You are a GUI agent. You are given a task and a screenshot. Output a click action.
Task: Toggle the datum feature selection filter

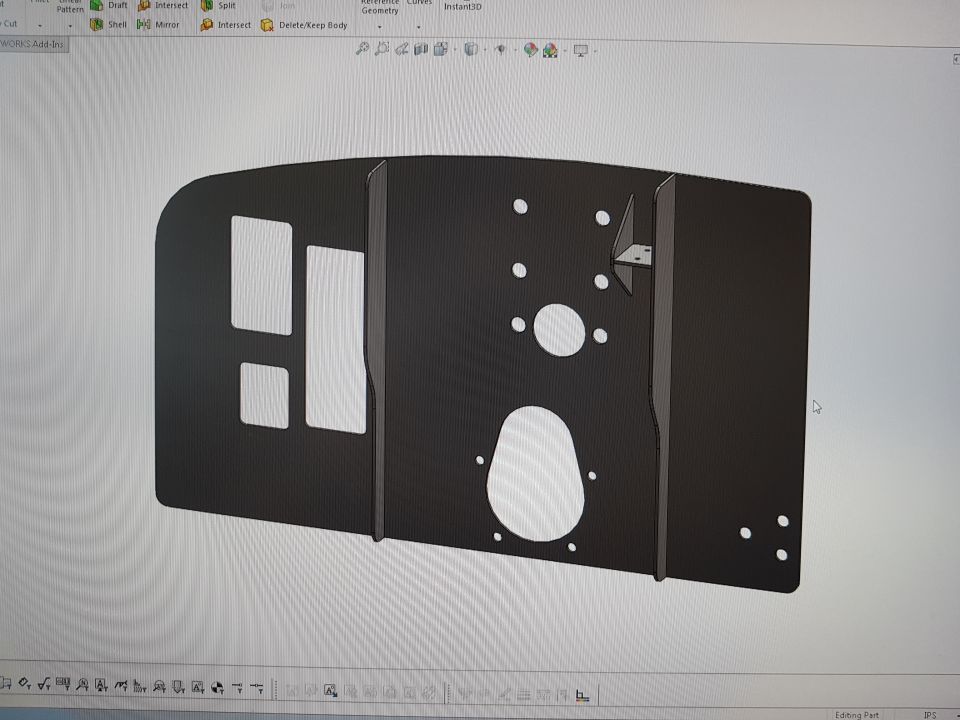coord(102,685)
